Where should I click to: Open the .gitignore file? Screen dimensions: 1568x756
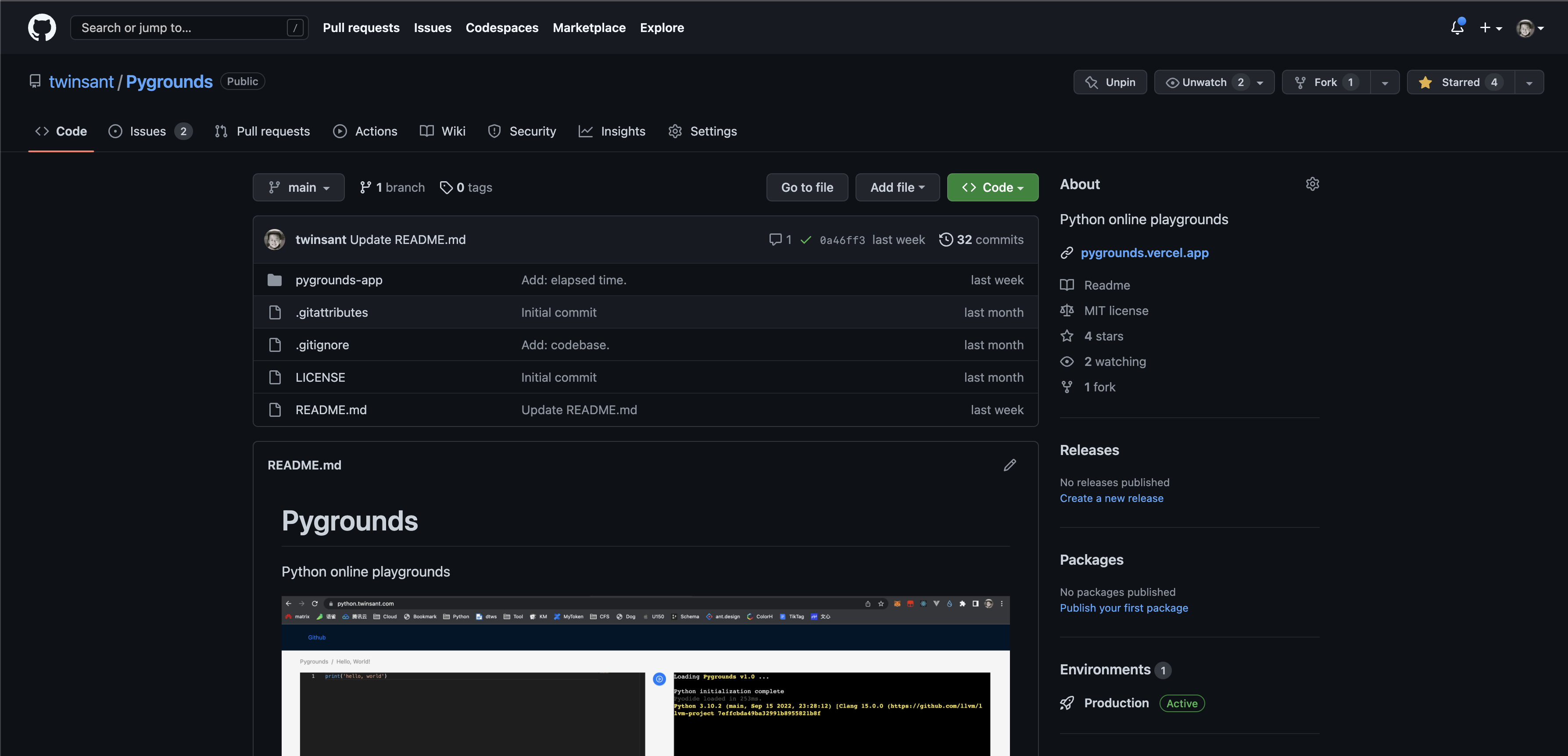(322, 345)
